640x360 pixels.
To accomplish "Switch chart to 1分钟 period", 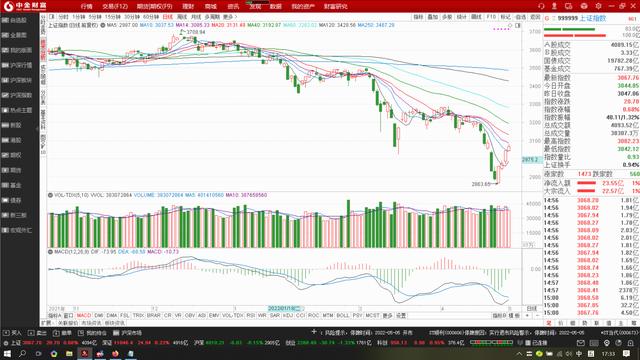I will point(79,17).
